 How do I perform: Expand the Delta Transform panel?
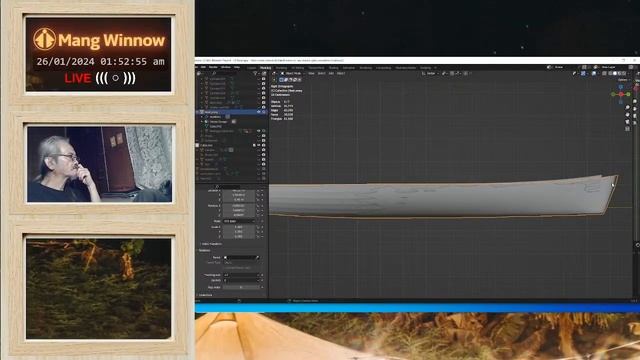[211, 244]
